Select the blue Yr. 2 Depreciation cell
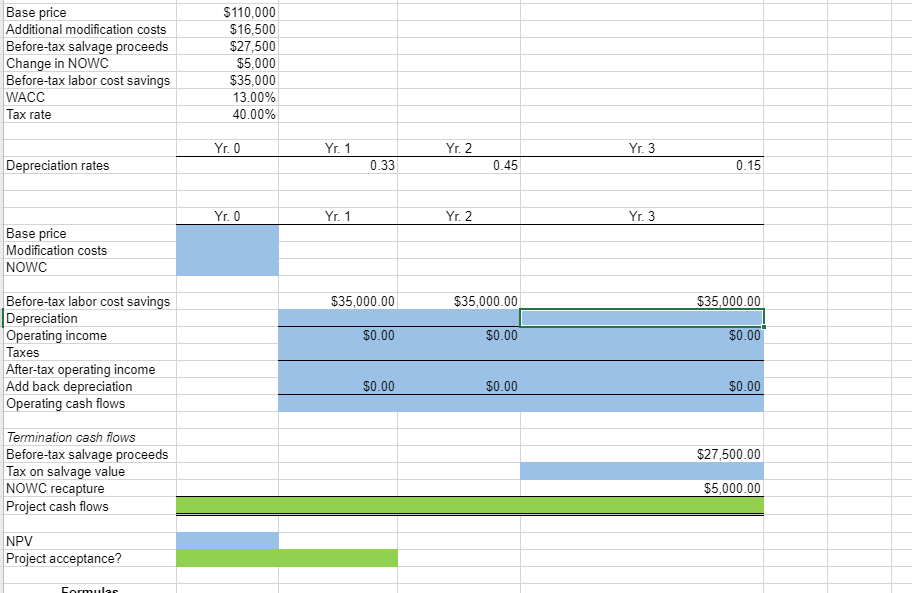912x593 pixels. pos(459,318)
